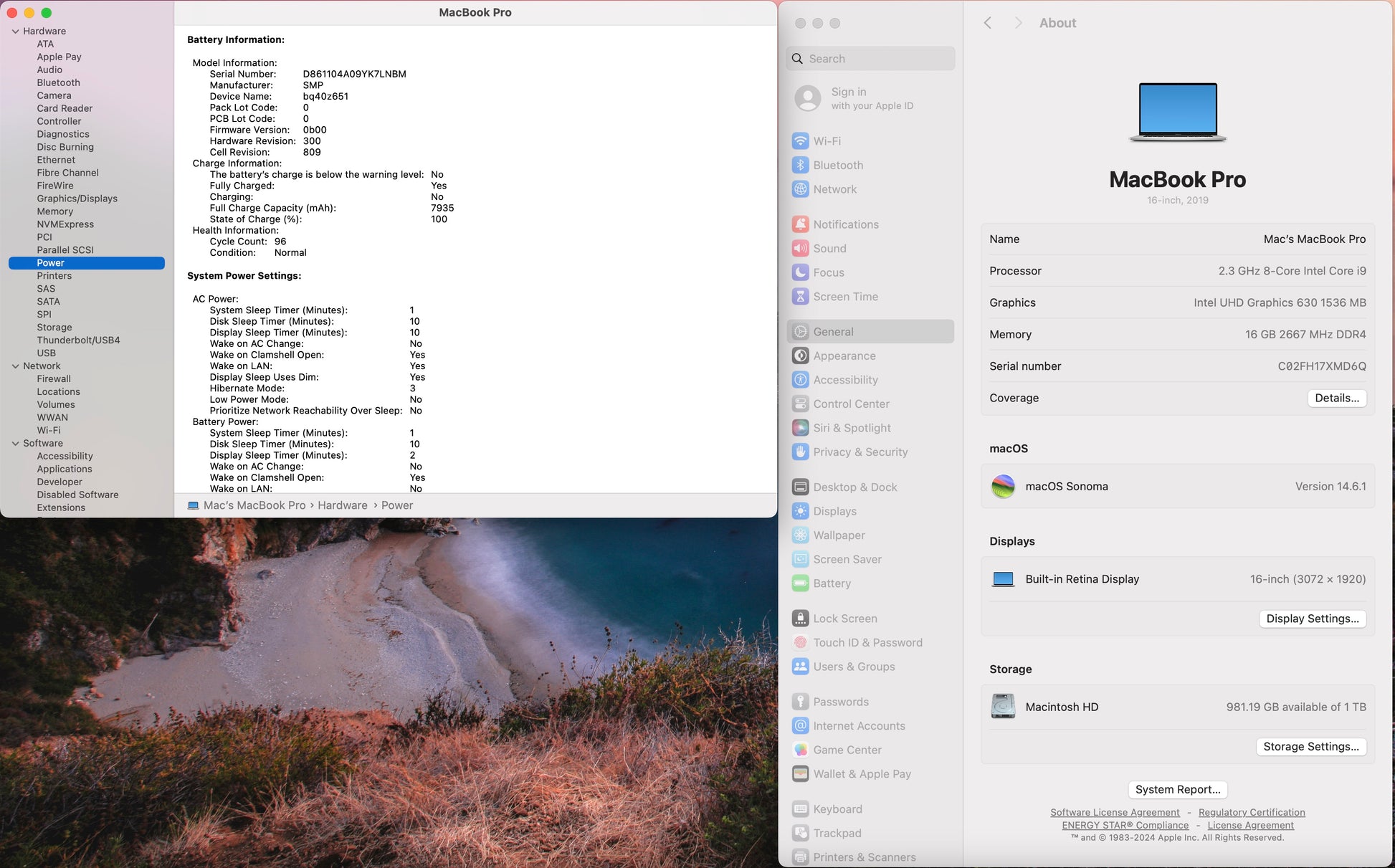
Task: Select Thunderbolt/USB4 in sidebar list
Action: [78, 340]
